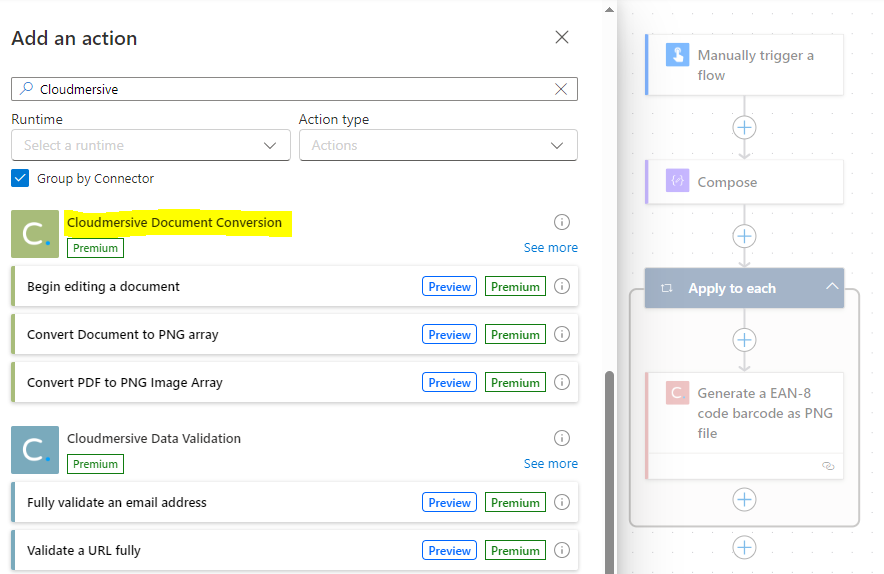Select Fully validate an email address action

point(295,502)
